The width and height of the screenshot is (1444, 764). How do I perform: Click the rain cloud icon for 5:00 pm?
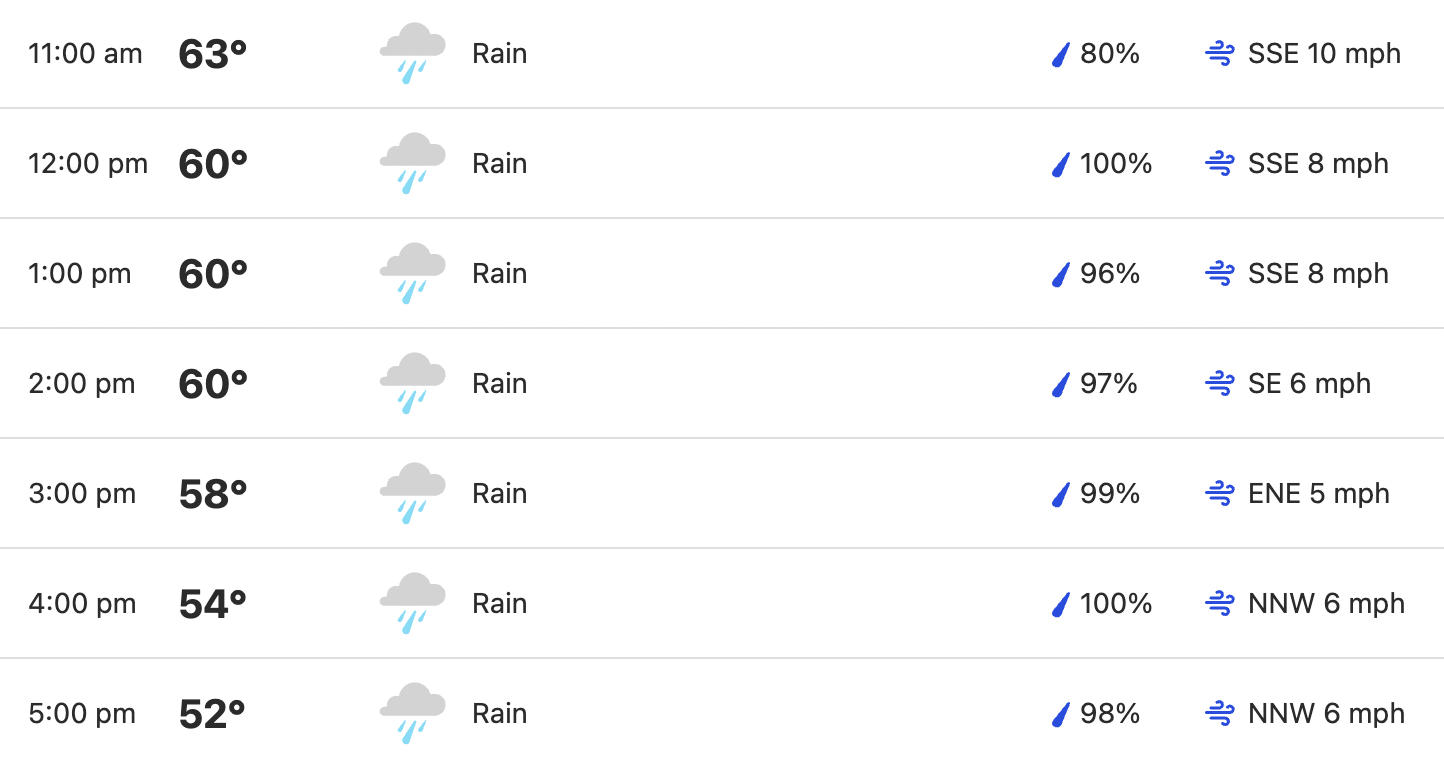412,714
